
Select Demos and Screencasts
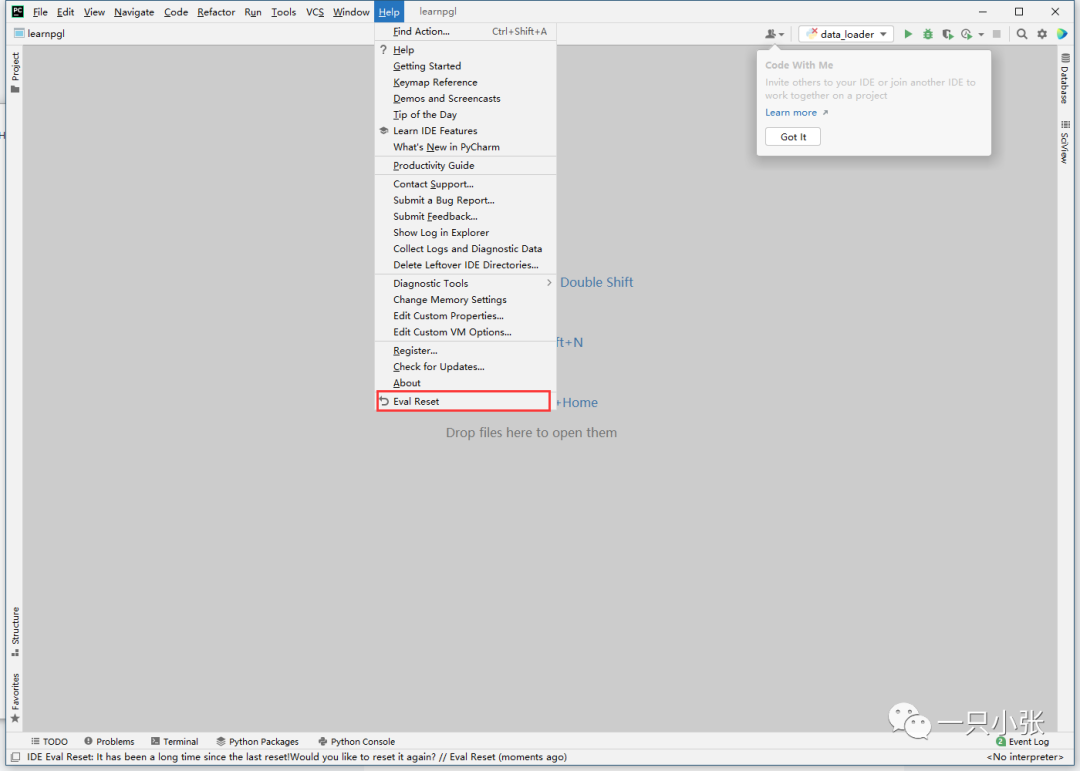(466, 99)
